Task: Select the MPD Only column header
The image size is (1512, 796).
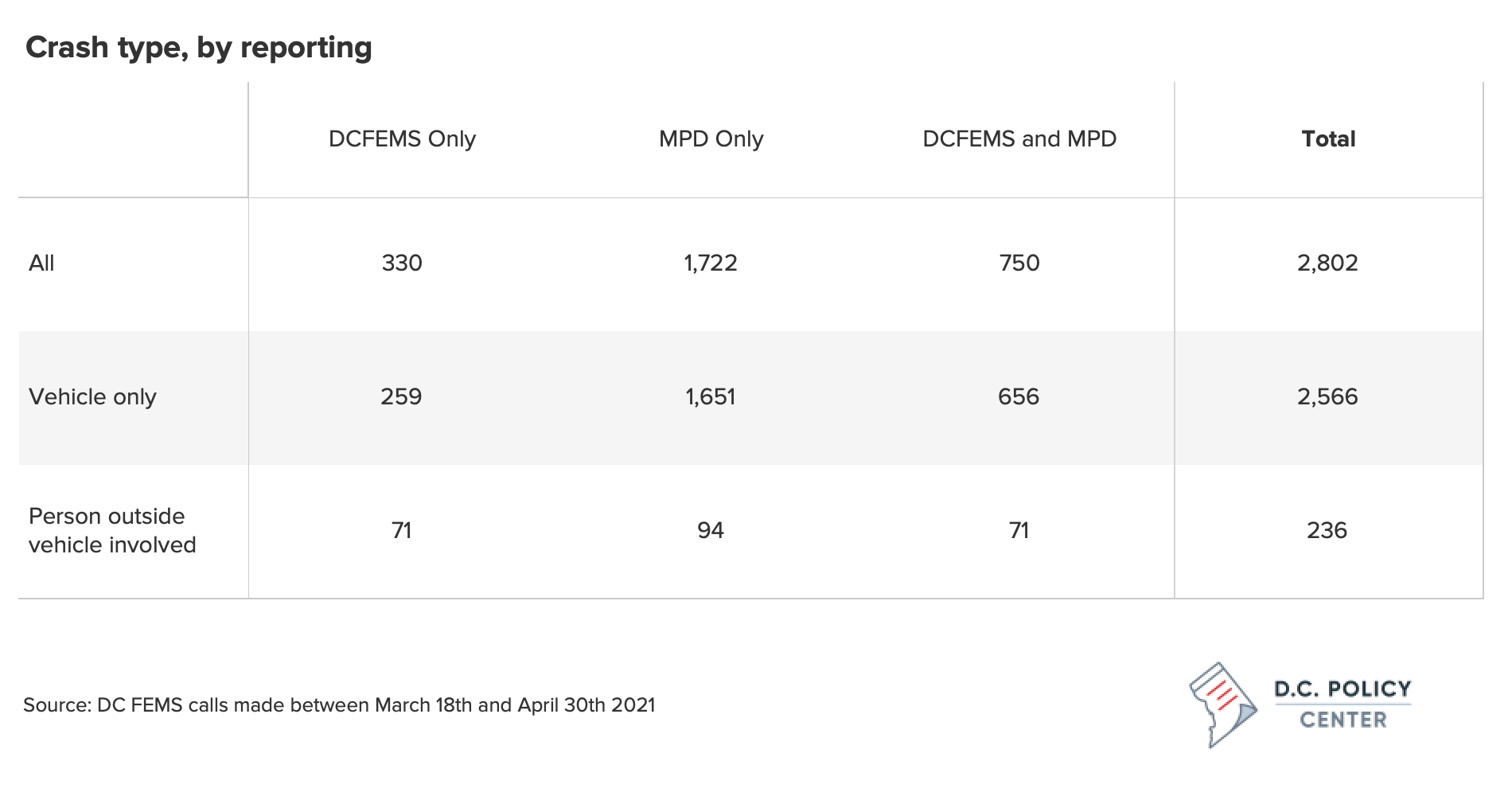Action: coord(711,139)
